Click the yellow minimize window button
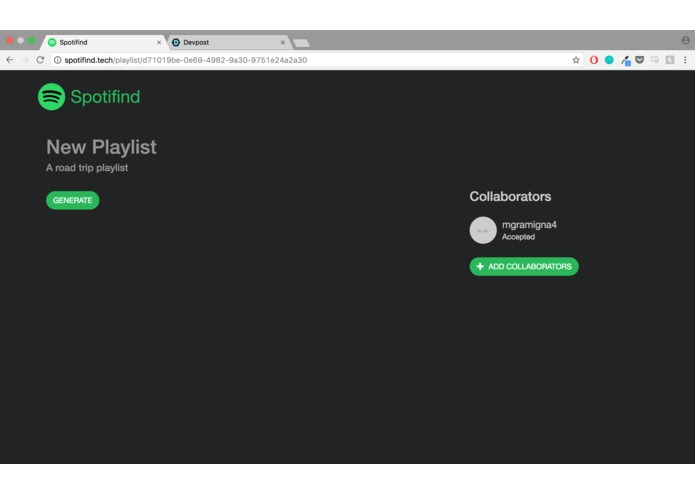695x494 pixels. coord(20,40)
